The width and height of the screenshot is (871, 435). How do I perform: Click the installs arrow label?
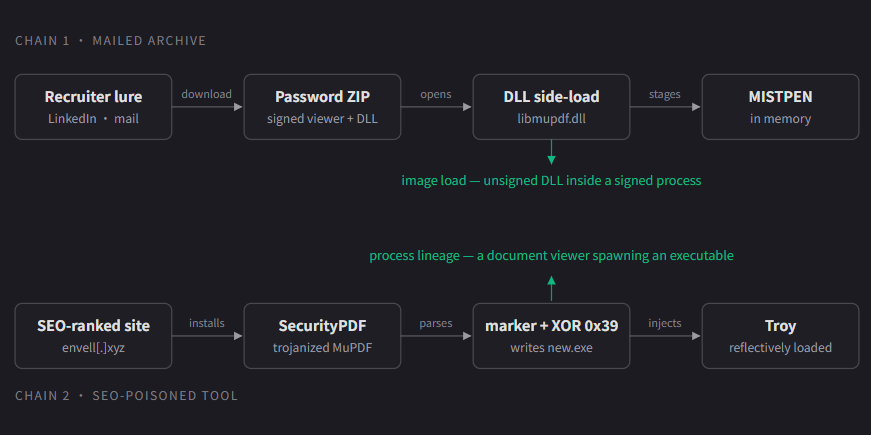[x=207, y=323]
